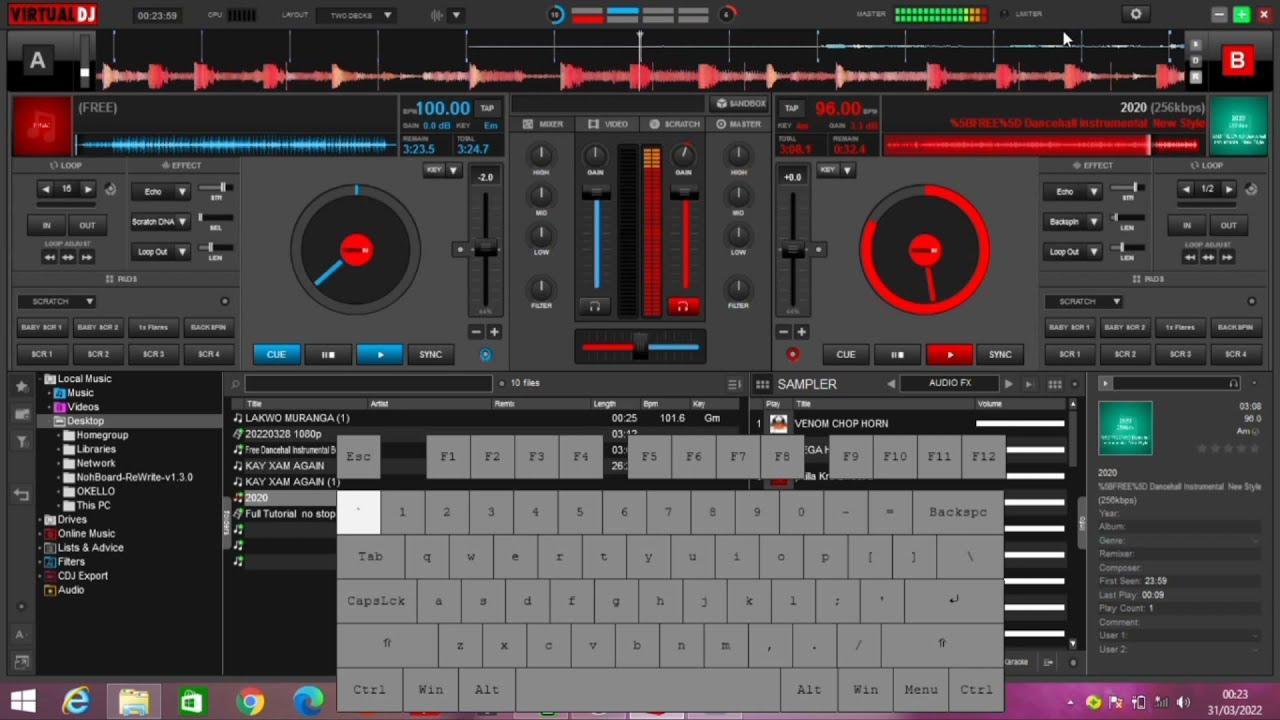Play deck A with blue play button
Viewport: 1280px width, 720px height.
(x=380, y=354)
